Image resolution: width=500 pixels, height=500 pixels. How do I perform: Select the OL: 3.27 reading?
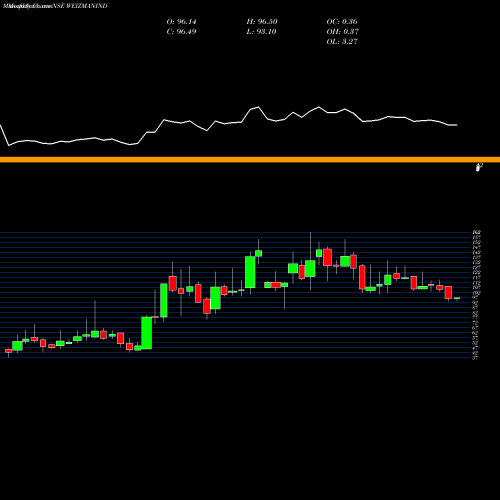342,42
